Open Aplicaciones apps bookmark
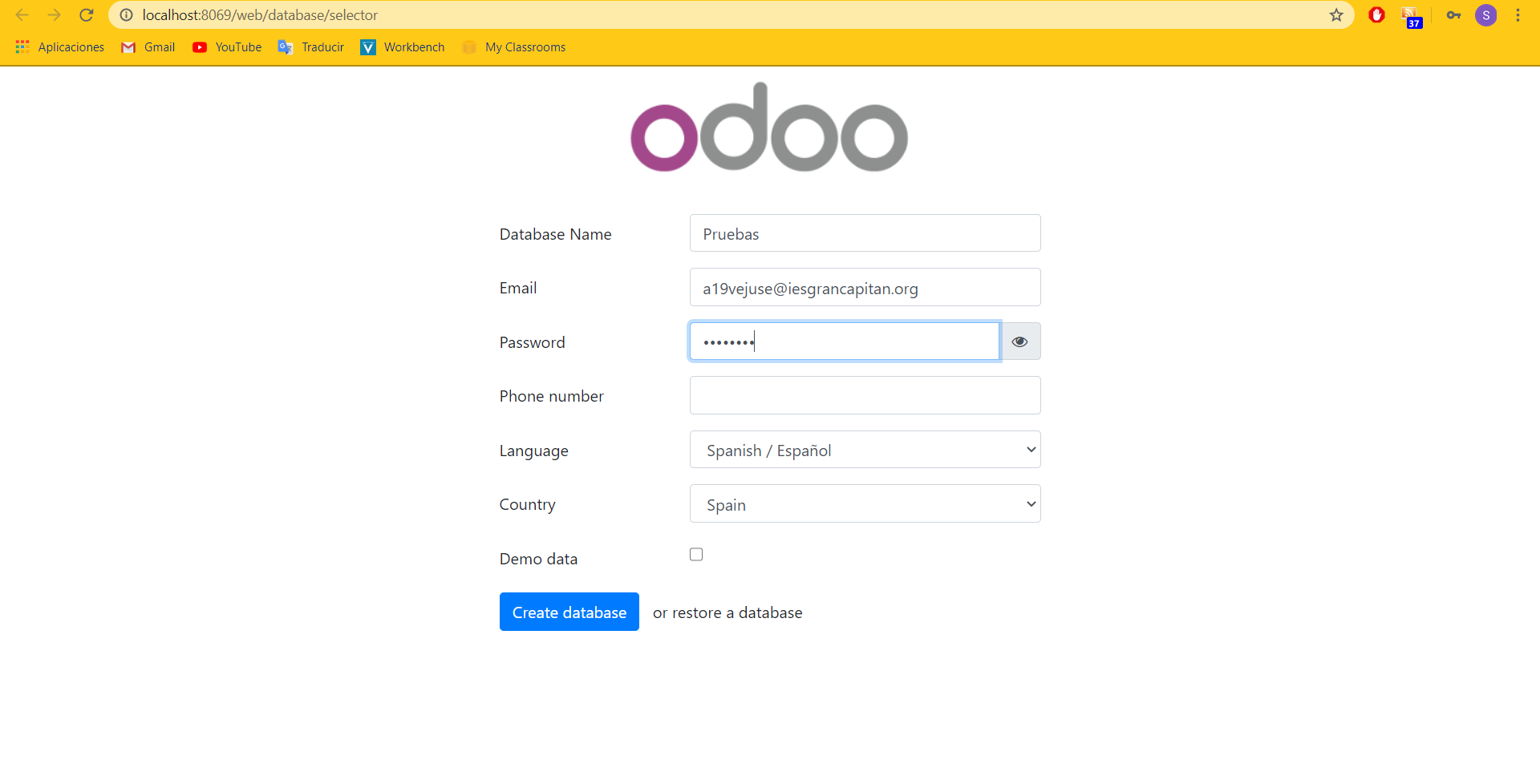Viewport: 1540px width, 784px height. tap(60, 47)
